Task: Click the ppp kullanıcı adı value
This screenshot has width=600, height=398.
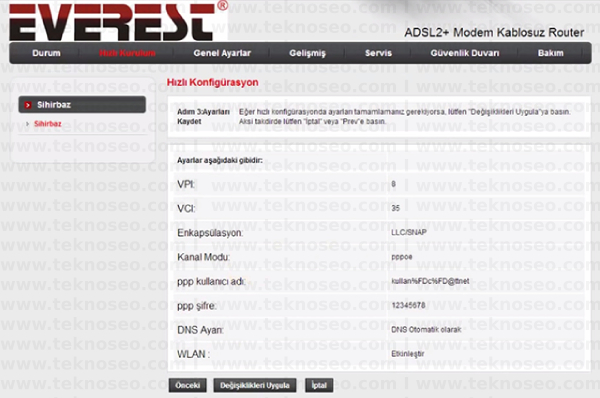Action: (430, 281)
